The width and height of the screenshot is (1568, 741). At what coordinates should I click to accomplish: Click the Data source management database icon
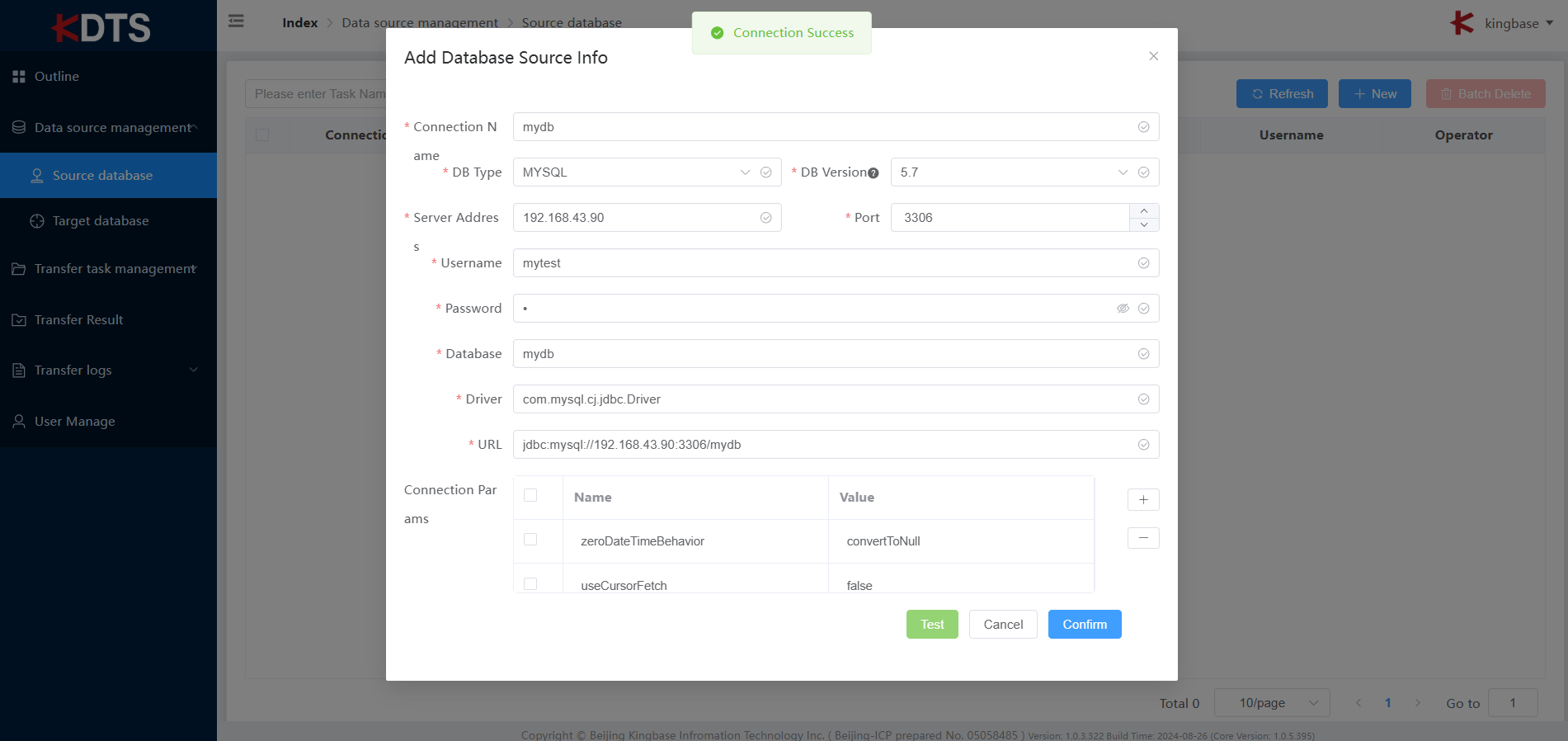tap(19, 128)
